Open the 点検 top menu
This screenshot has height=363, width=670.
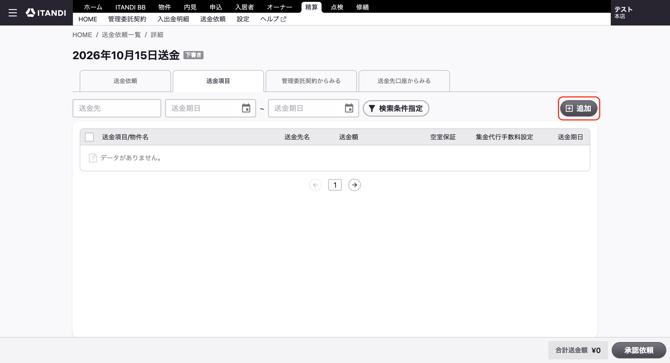337,7
